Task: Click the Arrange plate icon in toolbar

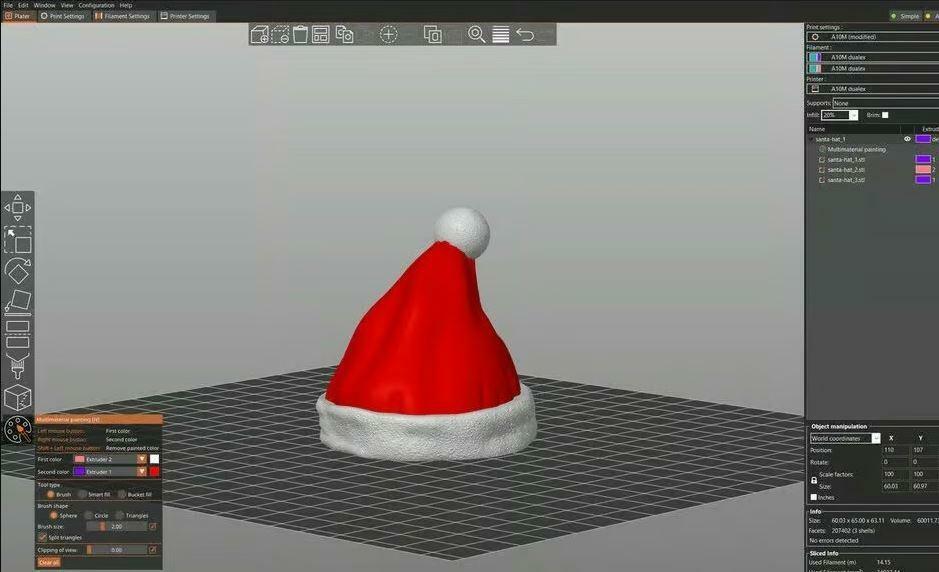Action: [x=321, y=35]
